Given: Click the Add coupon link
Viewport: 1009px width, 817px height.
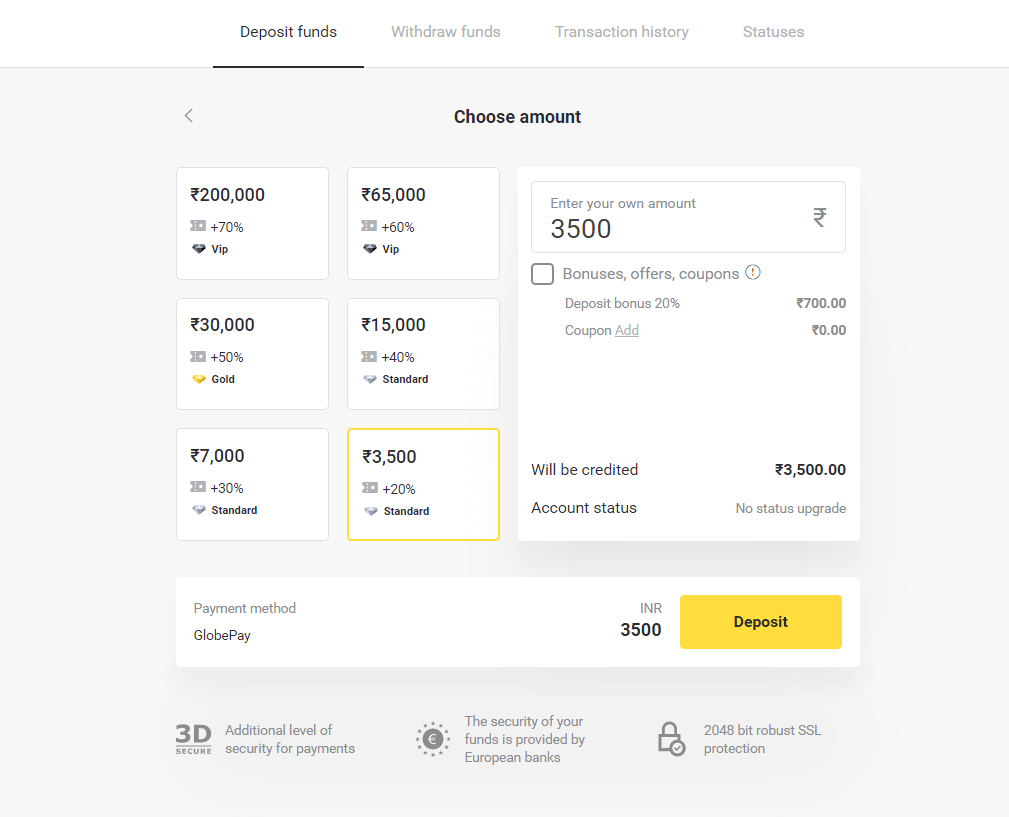Looking at the screenshot, I should click(x=627, y=330).
